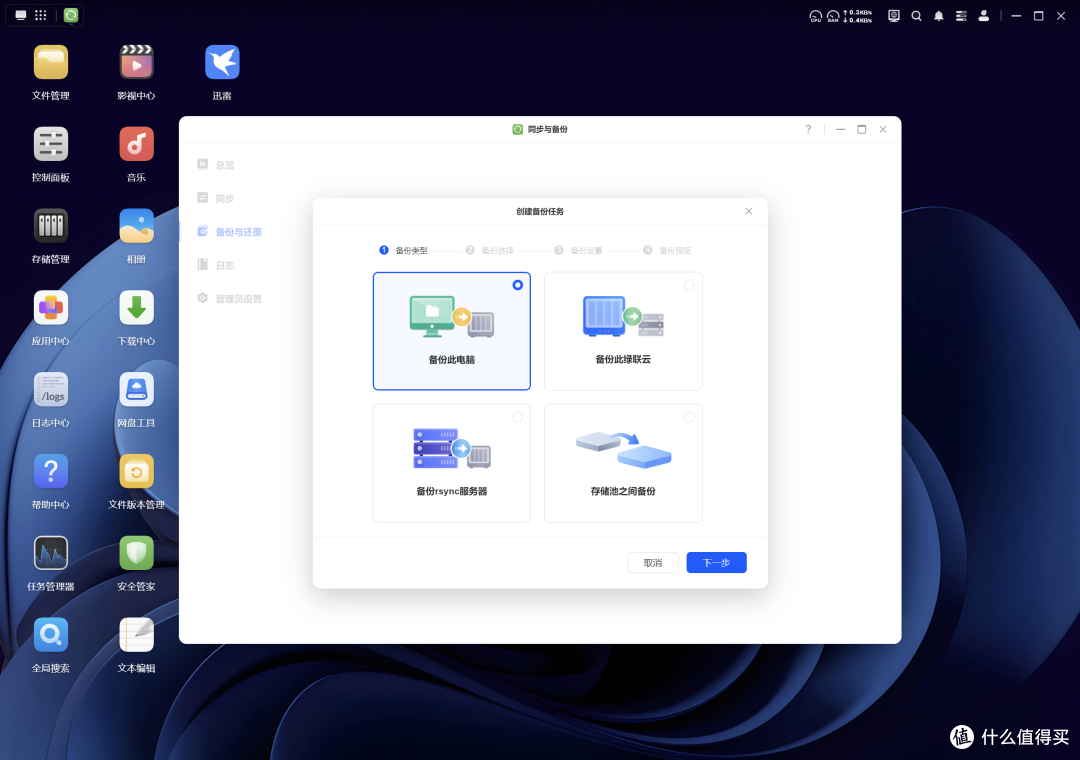Open the app grid launcher icon
1080x760 pixels.
point(41,15)
